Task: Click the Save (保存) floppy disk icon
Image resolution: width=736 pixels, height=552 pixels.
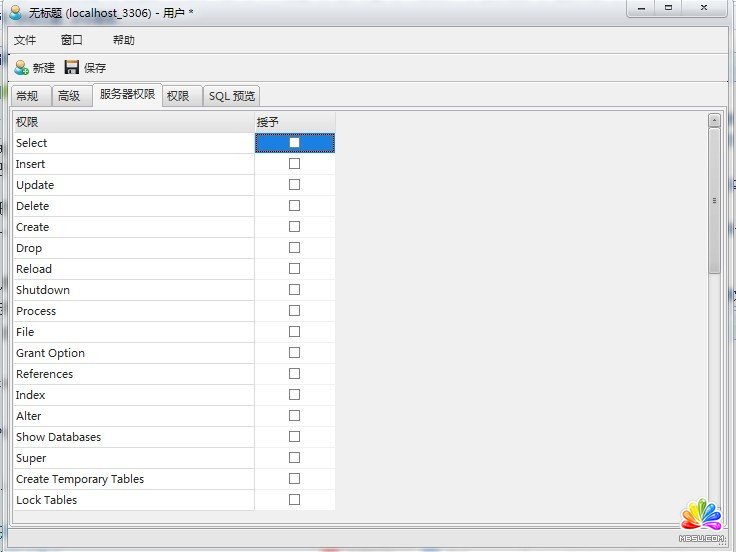Action: pos(72,68)
